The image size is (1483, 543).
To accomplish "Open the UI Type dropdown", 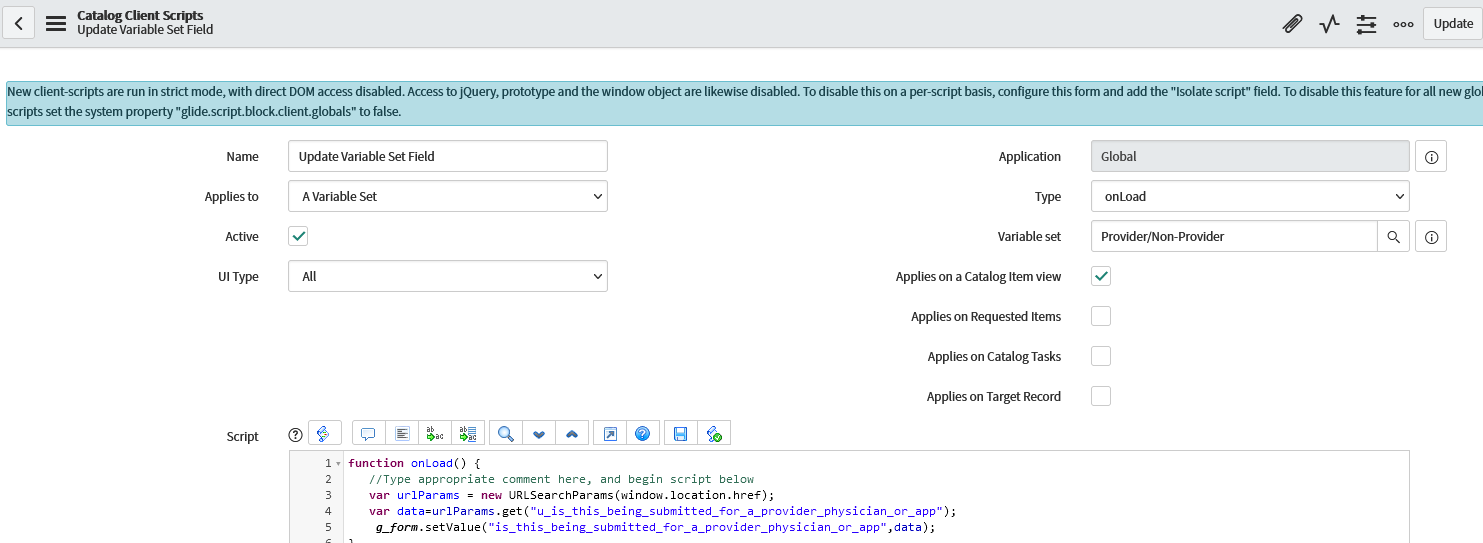I will point(448,276).
